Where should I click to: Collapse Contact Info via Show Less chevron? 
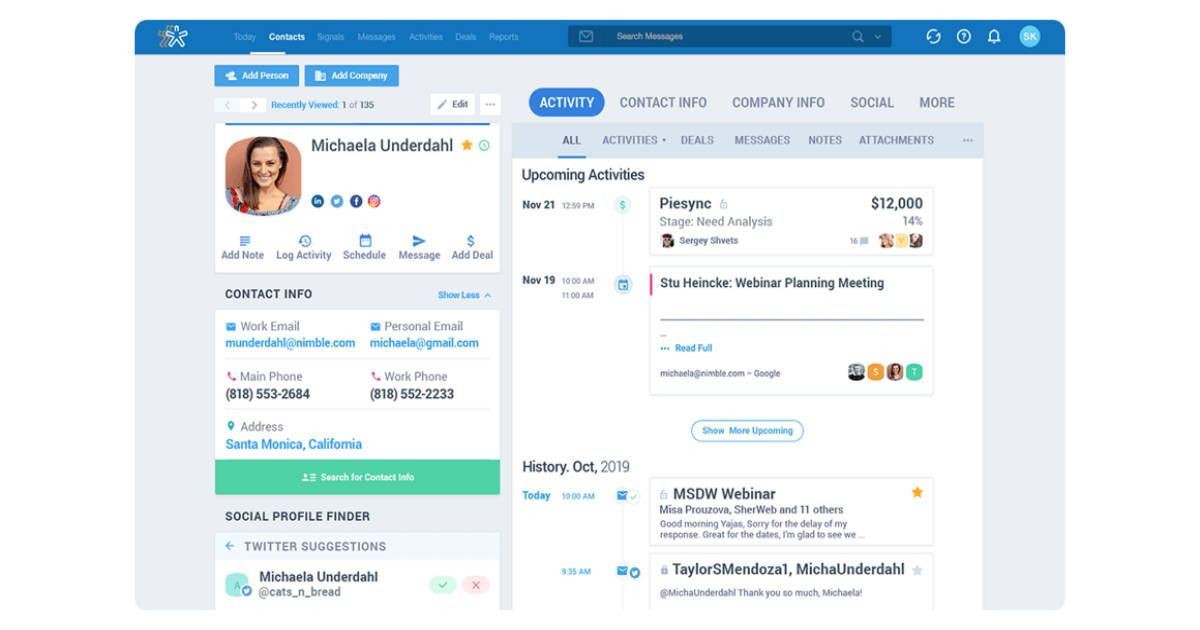(488, 294)
